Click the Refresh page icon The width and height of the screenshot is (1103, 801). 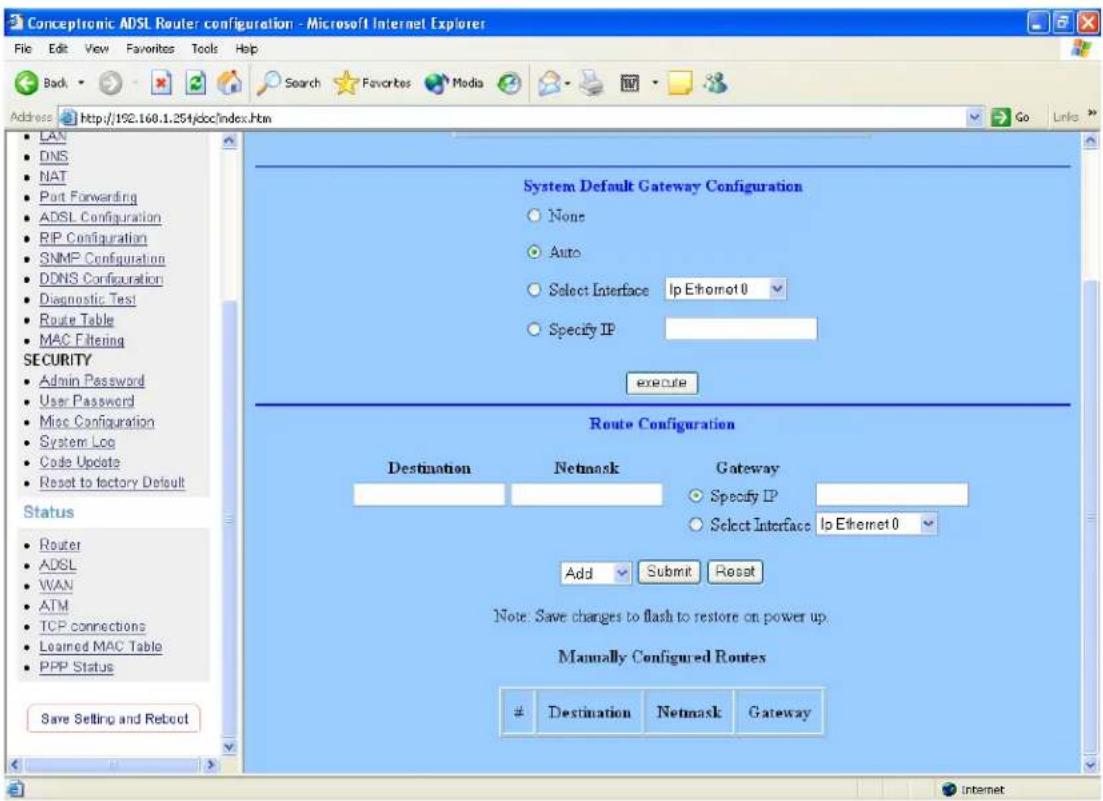click(x=196, y=84)
